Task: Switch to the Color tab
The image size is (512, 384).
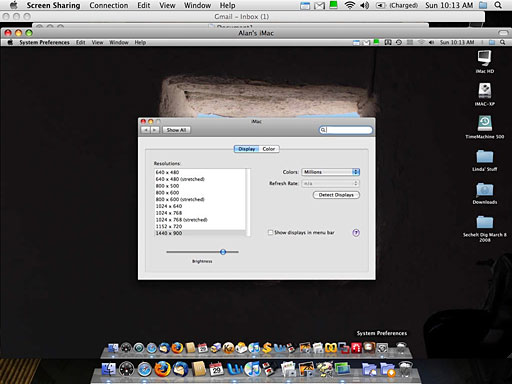Action: 269,149
